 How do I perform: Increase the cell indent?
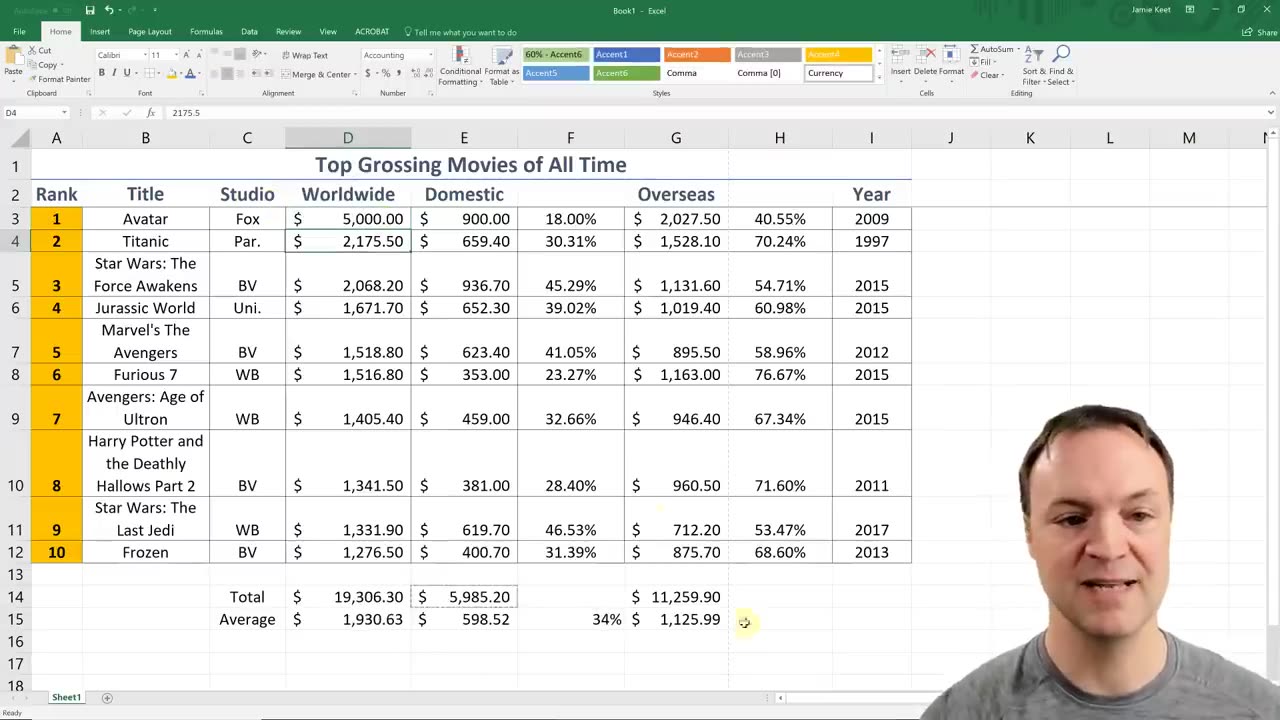267,73
